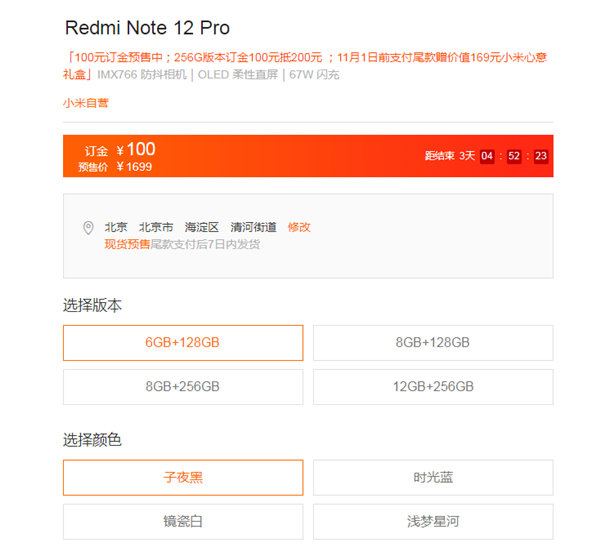The image size is (600, 560).
Task: Click the 清河街道 street in address
Action: 253,227
